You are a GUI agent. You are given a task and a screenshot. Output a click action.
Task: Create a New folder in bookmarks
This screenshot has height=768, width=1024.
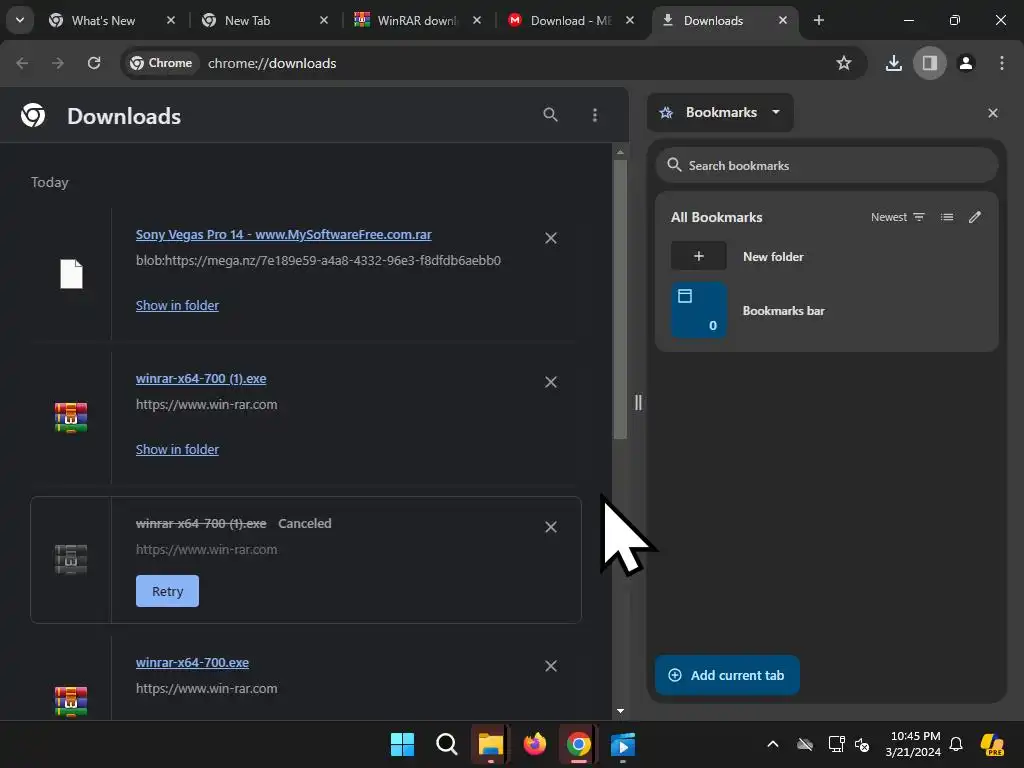827,256
